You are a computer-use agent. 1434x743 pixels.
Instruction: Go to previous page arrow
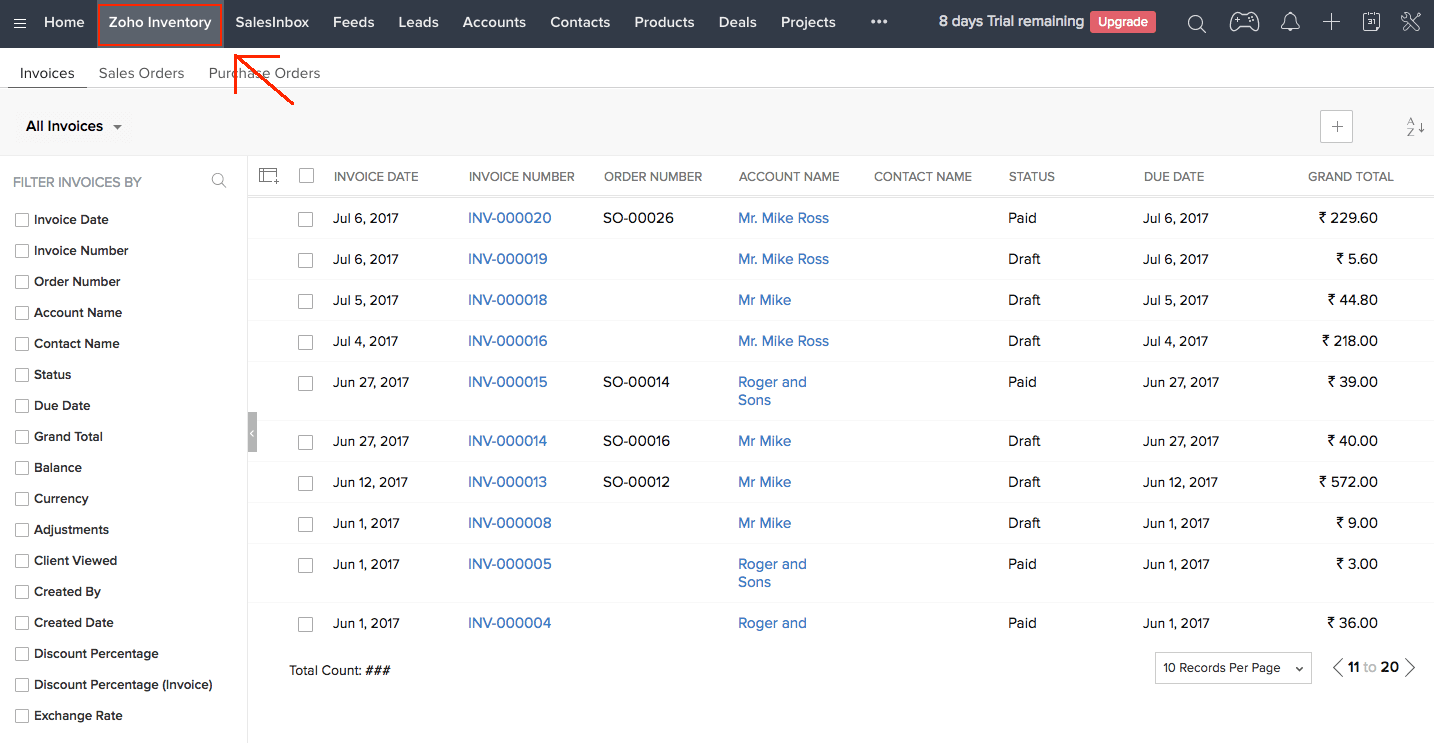(x=1338, y=667)
